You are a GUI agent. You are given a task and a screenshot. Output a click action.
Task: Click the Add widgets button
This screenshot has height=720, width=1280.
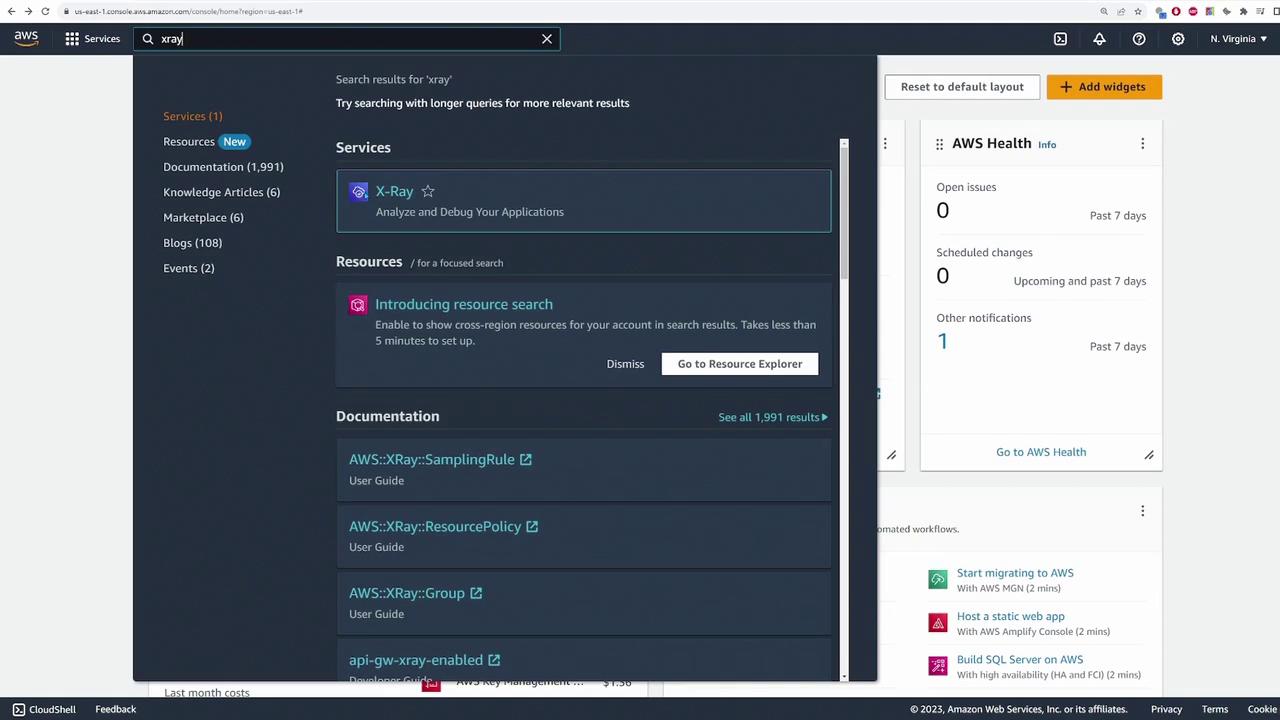[x=1104, y=87]
